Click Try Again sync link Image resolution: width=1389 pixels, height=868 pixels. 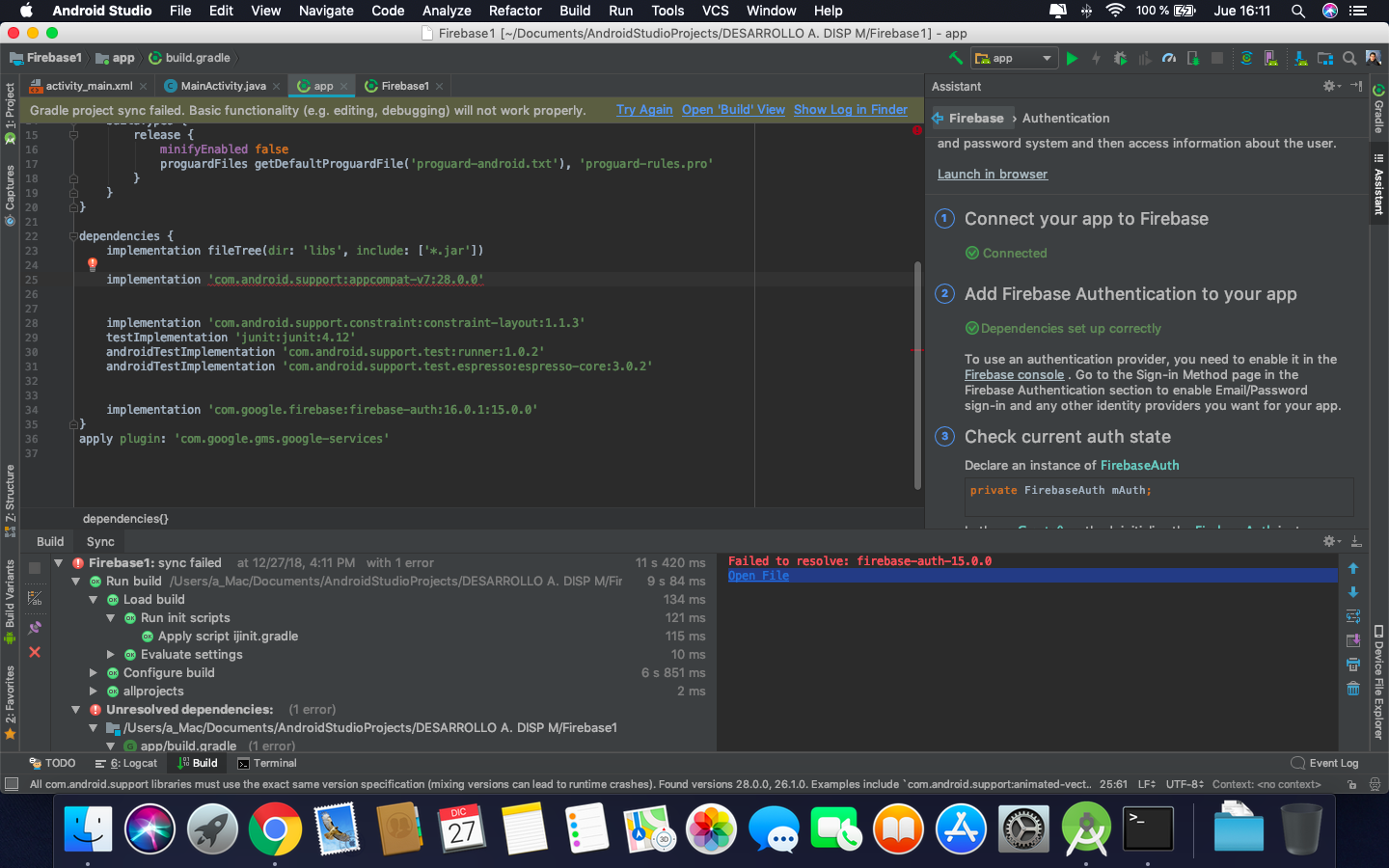click(x=644, y=109)
